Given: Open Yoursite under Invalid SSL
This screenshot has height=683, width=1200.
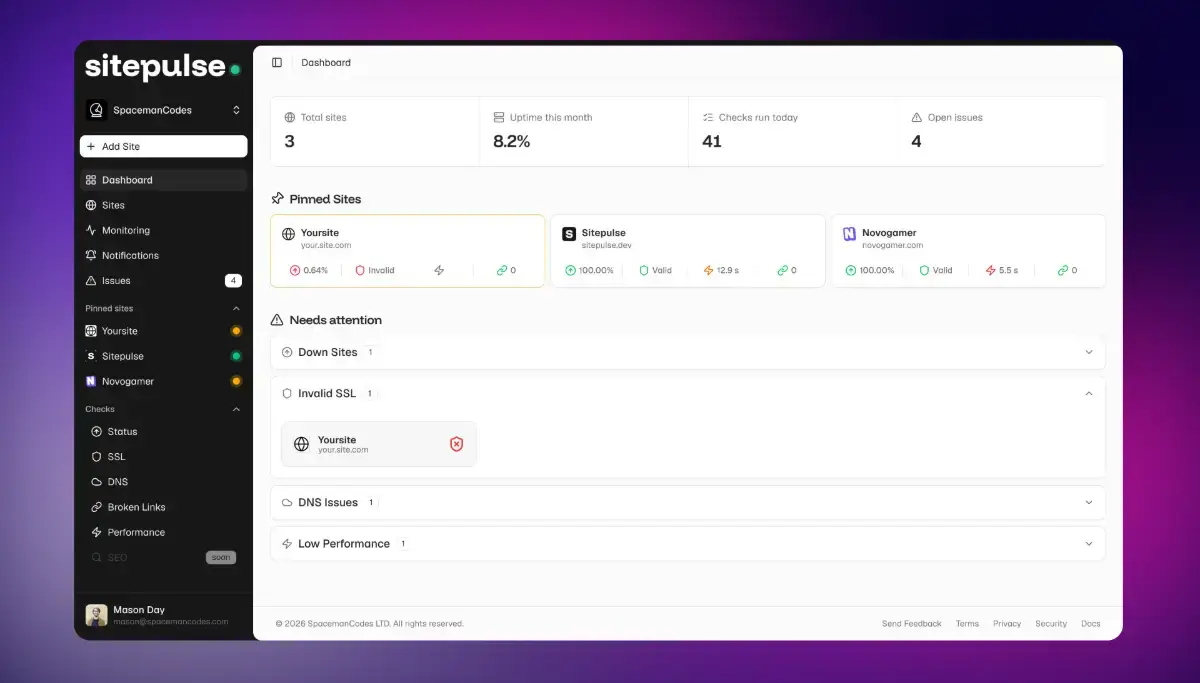Looking at the screenshot, I should [379, 444].
